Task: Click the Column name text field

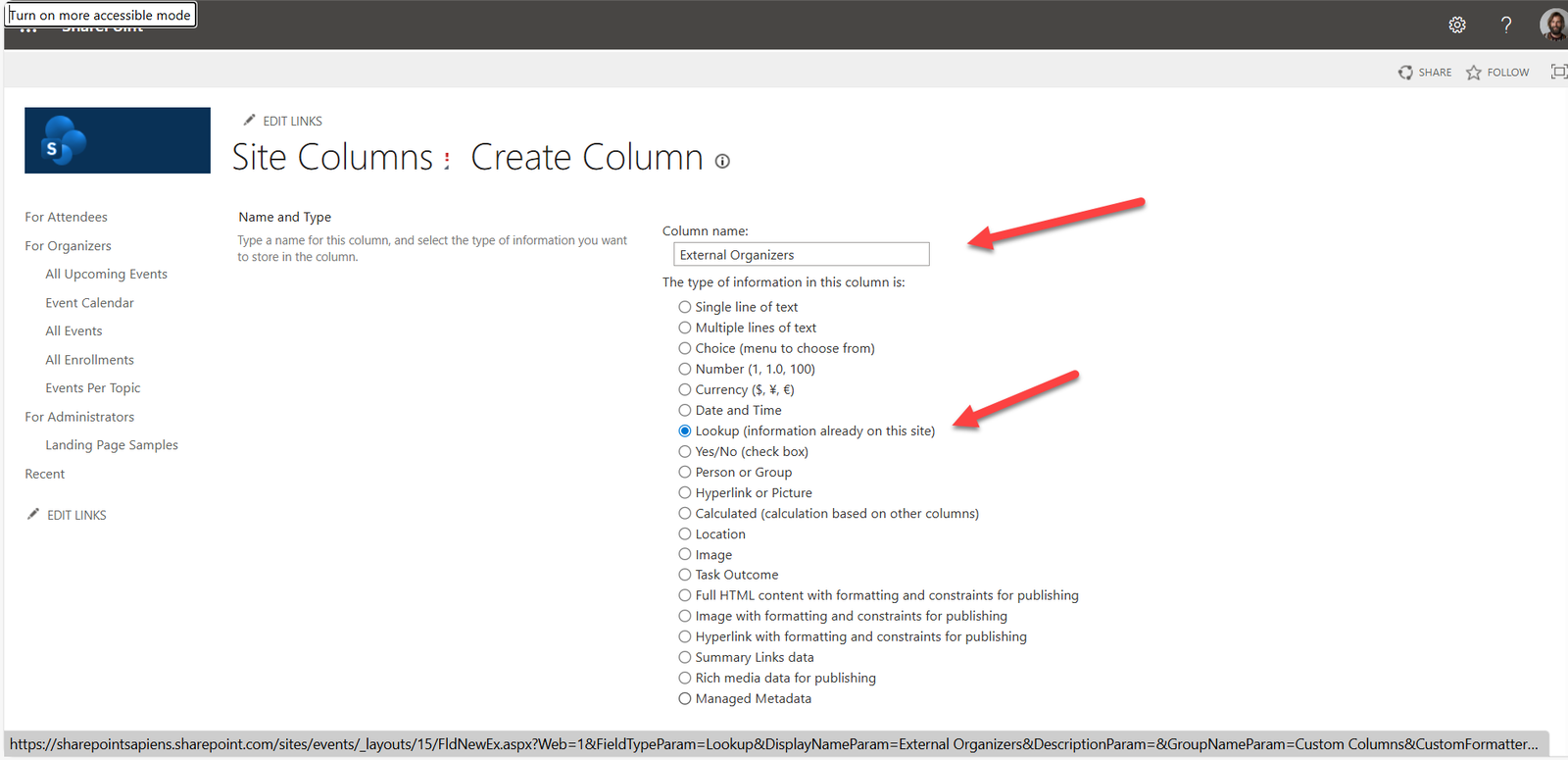Action: (801, 255)
